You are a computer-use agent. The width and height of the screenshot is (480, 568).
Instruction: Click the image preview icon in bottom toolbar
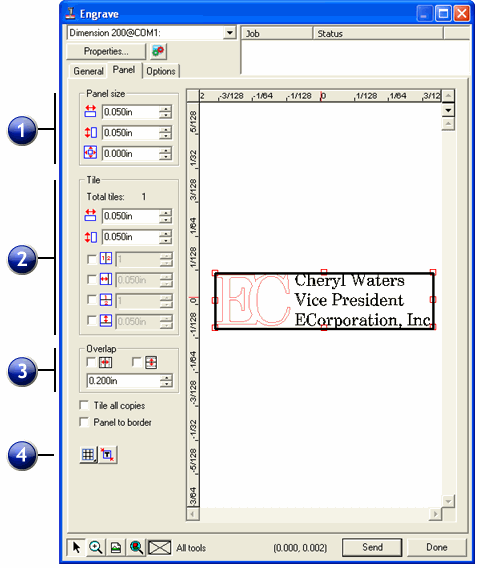(116, 547)
